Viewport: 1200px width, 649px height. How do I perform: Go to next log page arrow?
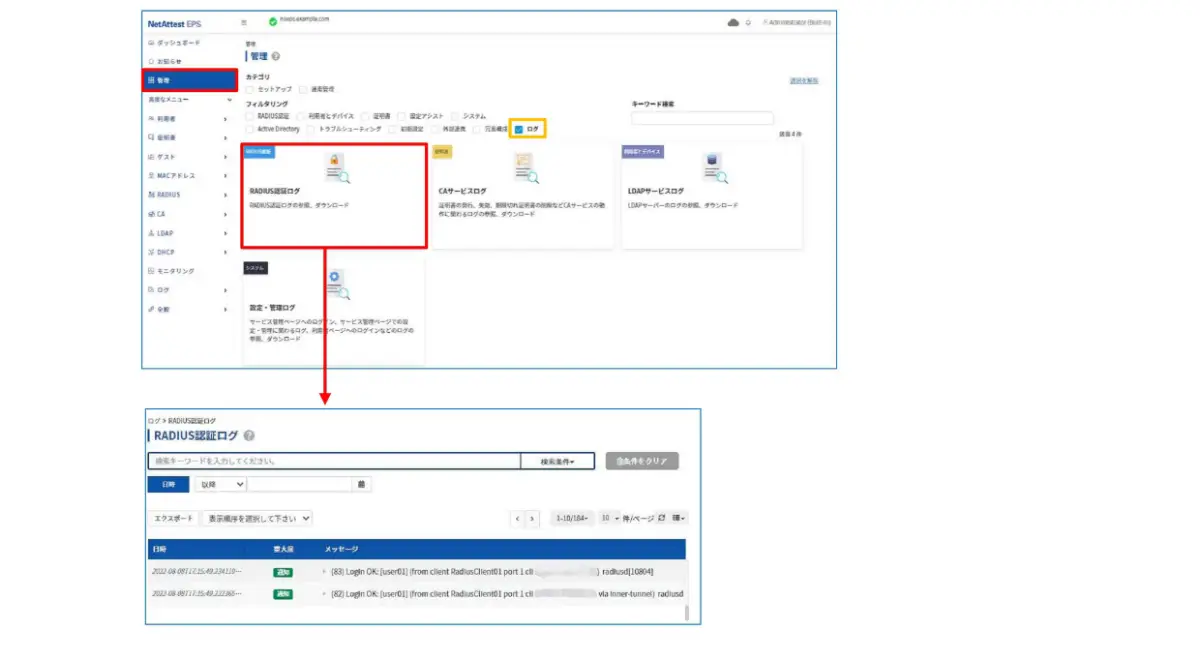point(533,519)
